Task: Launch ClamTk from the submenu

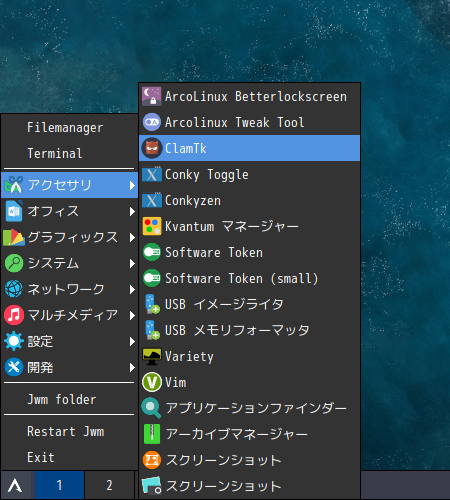Action: [x=249, y=148]
